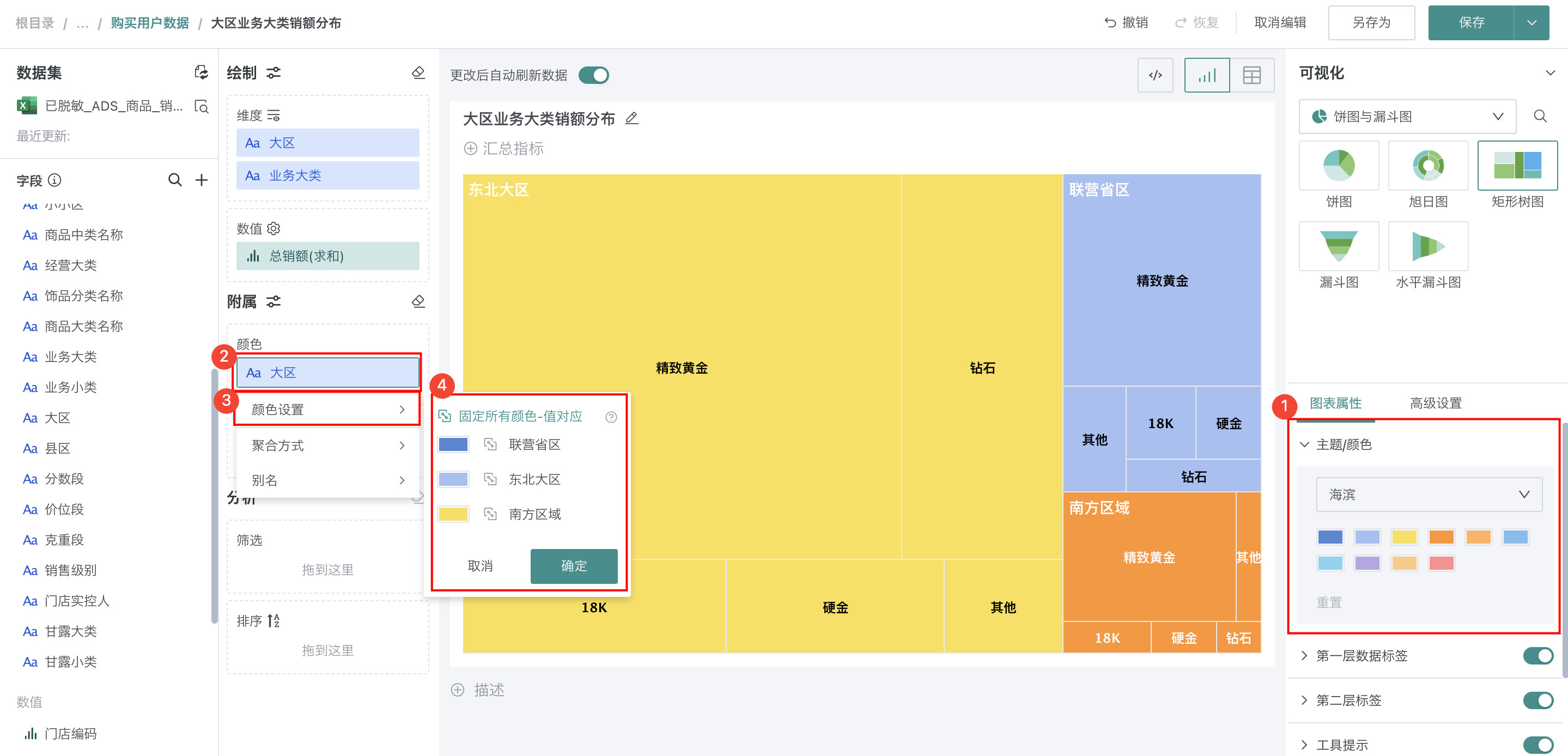Open the field search magnifier
The image size is (1568, 756).
pyautogui.click(x=175, y=180)
